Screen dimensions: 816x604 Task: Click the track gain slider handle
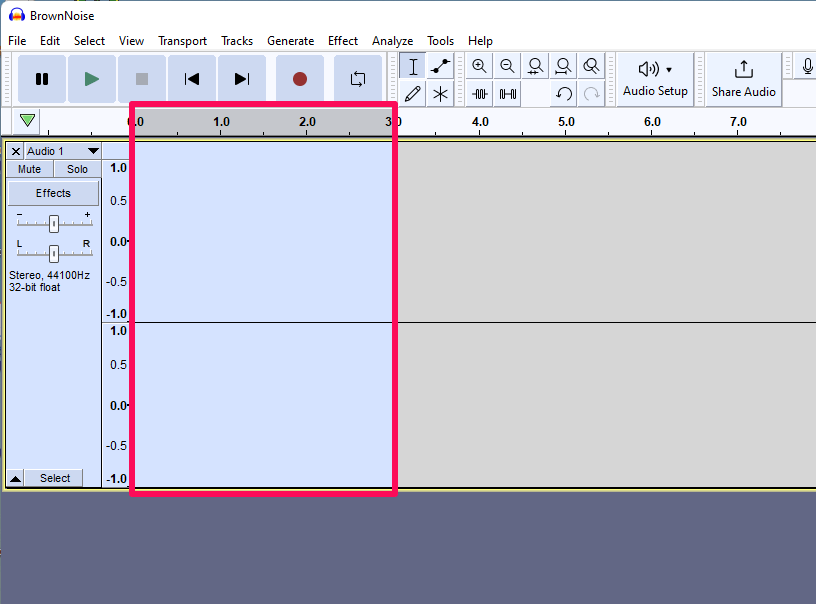pyautogui.click(x=54, y=224)
